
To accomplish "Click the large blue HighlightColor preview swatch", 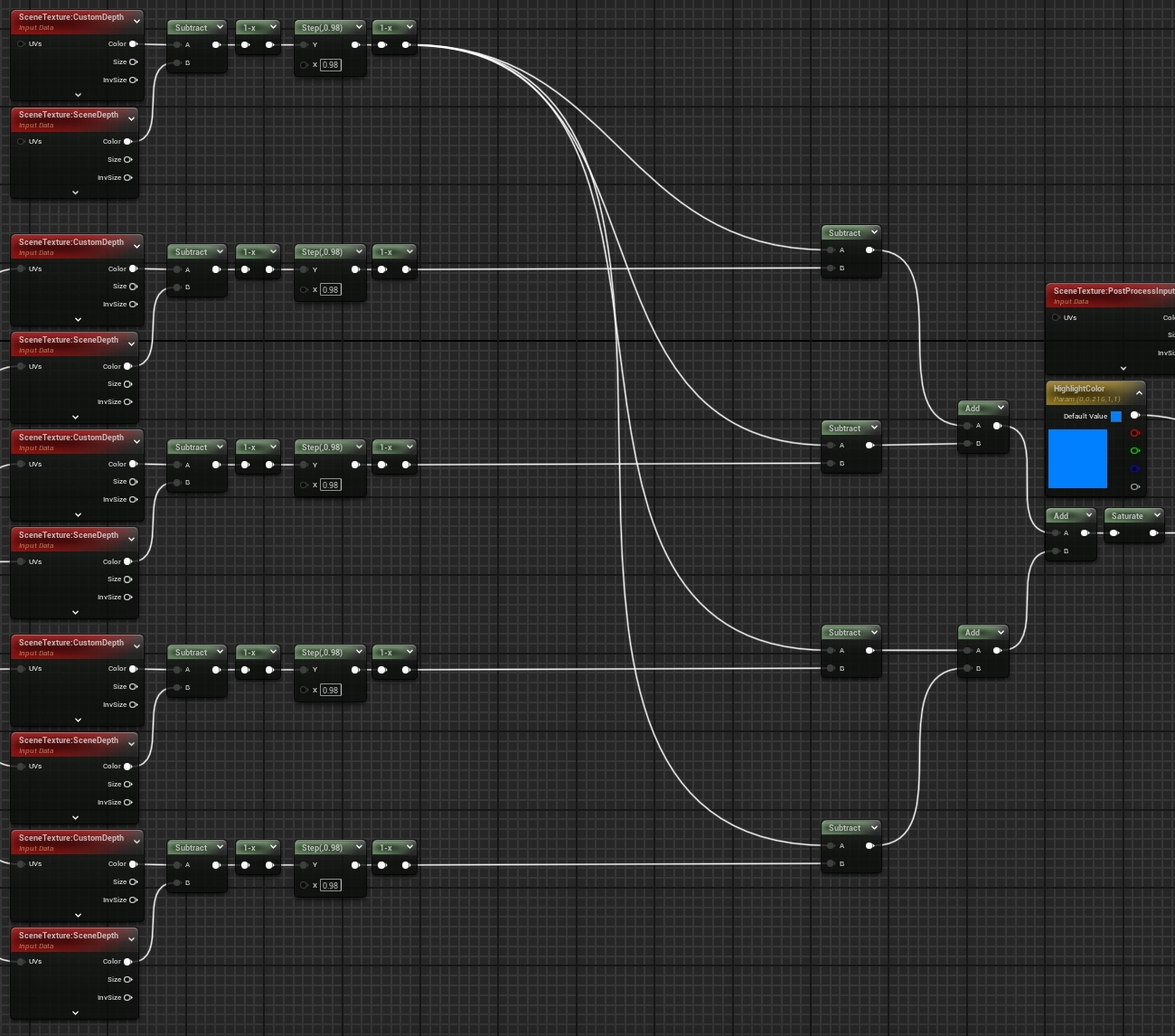I will point(1077,458).
